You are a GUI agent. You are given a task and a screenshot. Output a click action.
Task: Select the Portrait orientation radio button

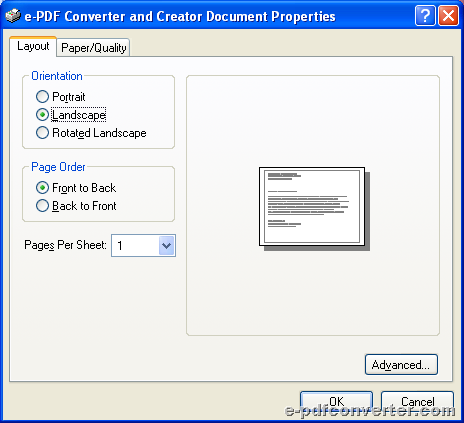click(x=42, y=97)
